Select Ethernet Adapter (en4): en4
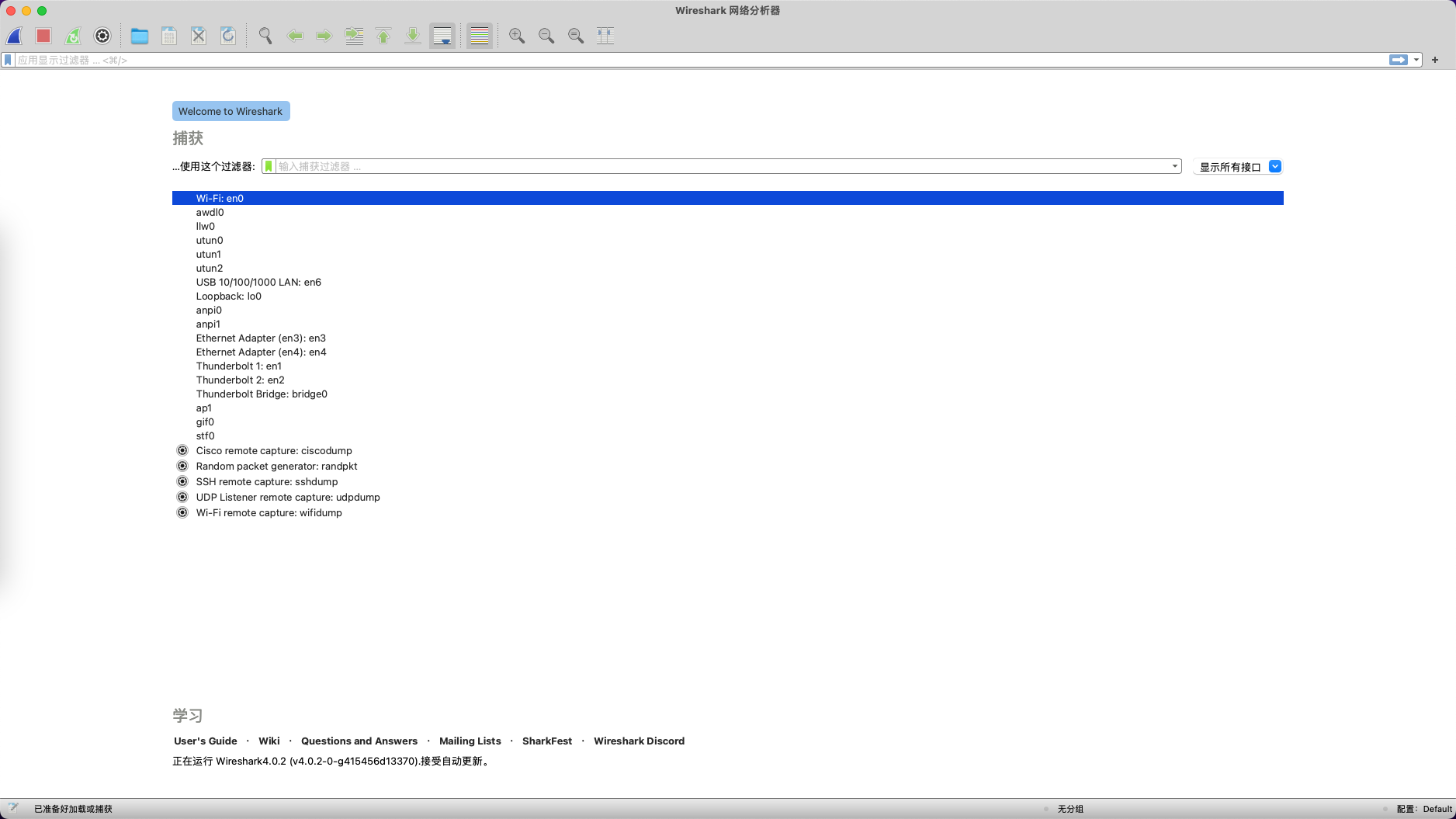Viewport: 1456px width, 819px height. point(728,352)
